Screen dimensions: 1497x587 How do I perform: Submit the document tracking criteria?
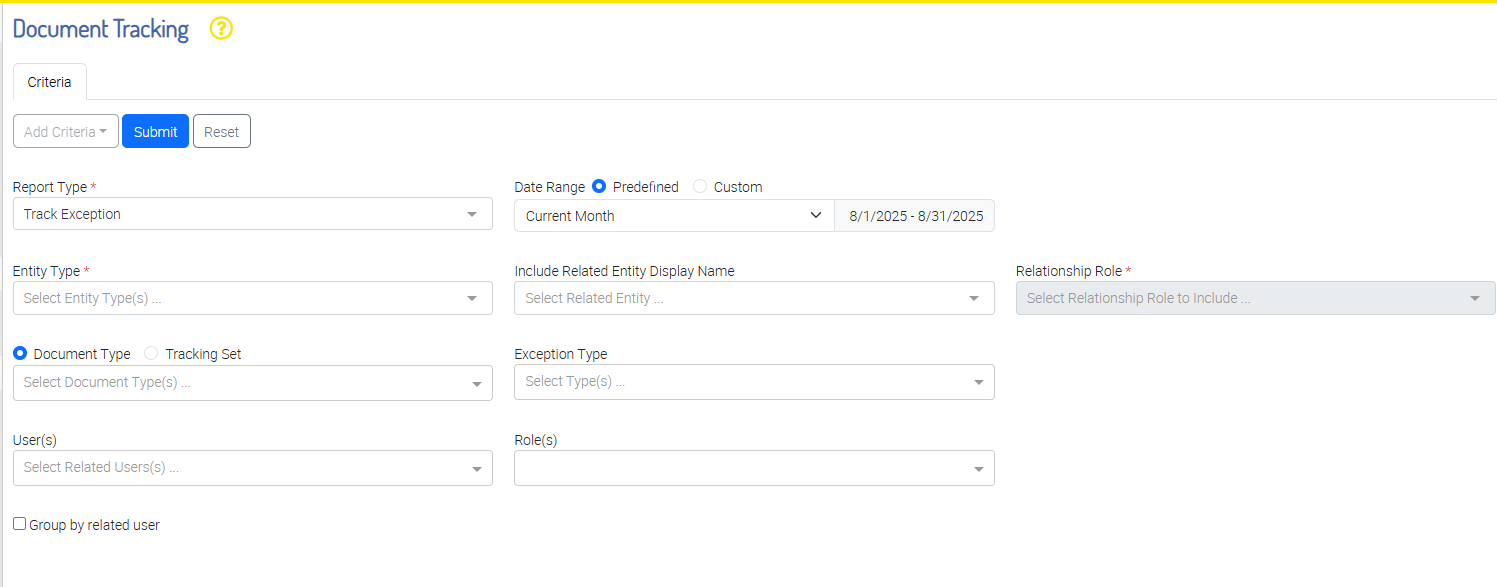click(155, 131)
